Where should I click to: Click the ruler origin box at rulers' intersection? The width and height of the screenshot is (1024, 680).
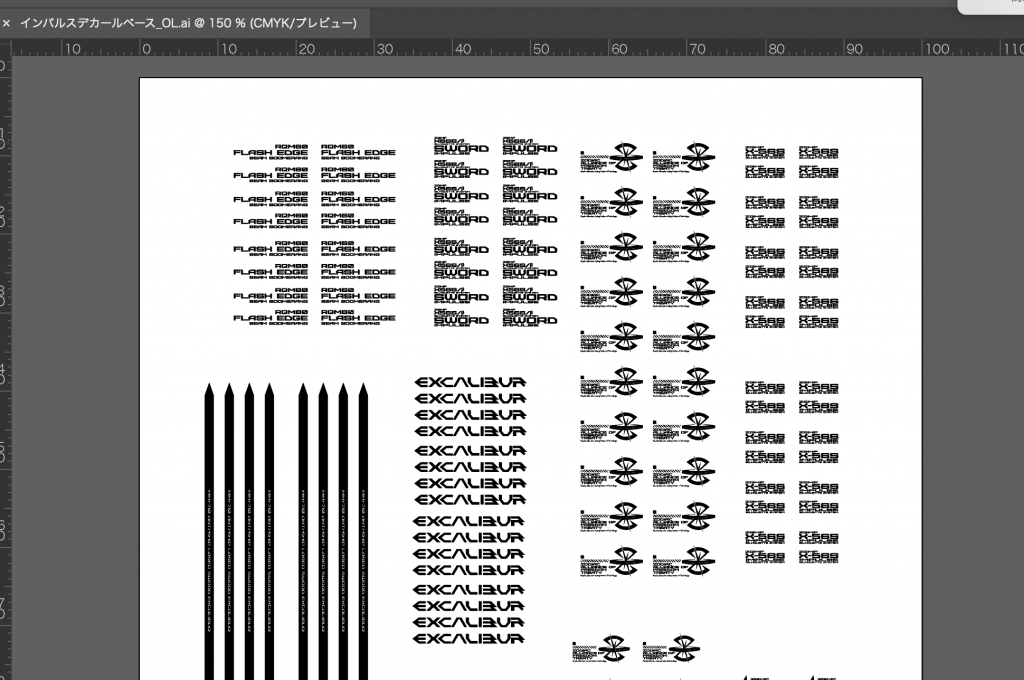point(5,48)
